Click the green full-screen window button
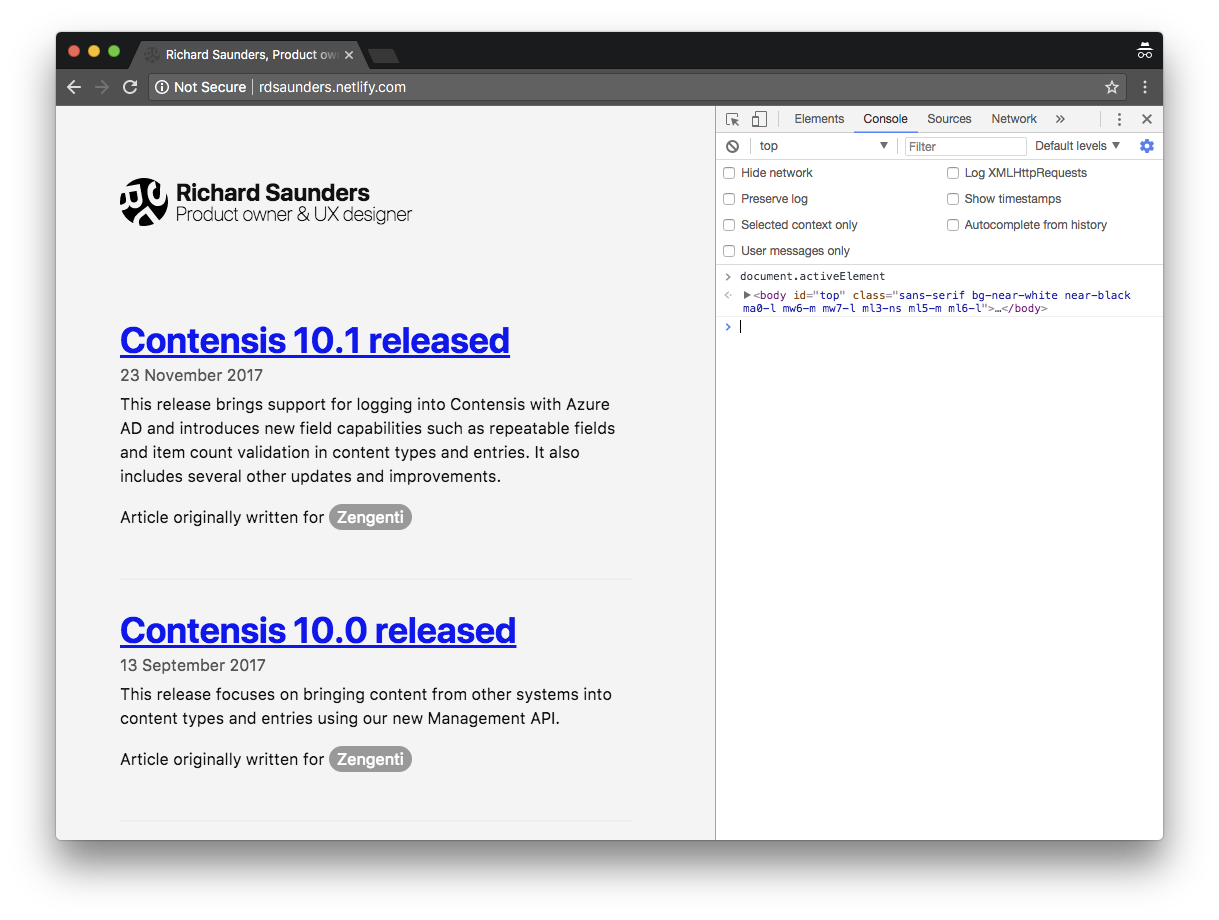 pos(114,51)
